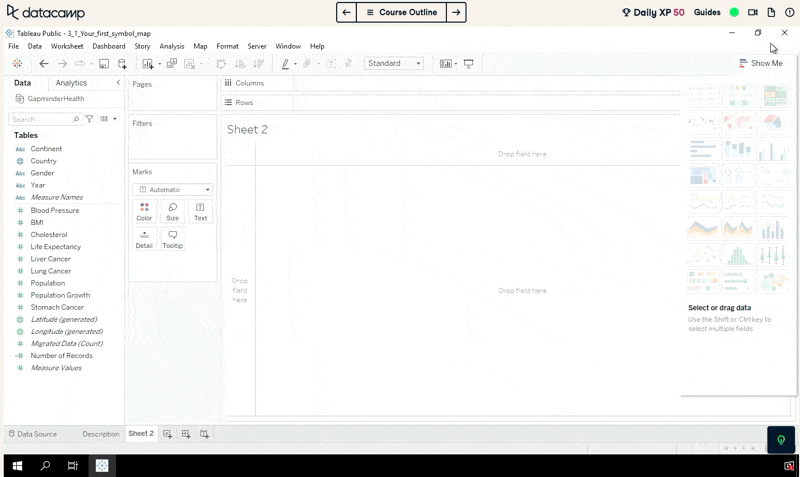Click the Detail button on Marks card
800x477 pixels.
point(144,239)
